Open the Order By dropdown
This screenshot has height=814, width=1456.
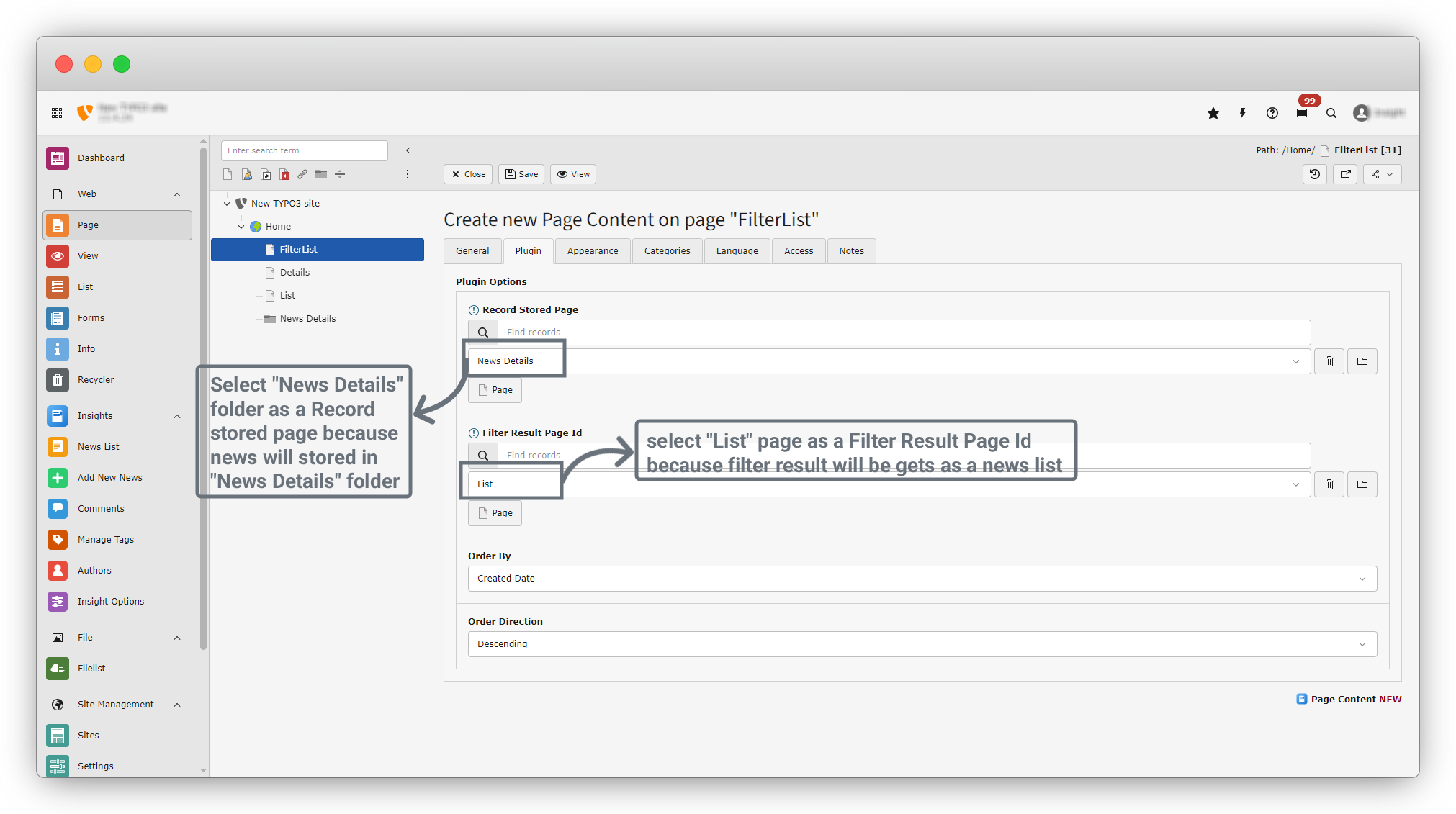922,579
